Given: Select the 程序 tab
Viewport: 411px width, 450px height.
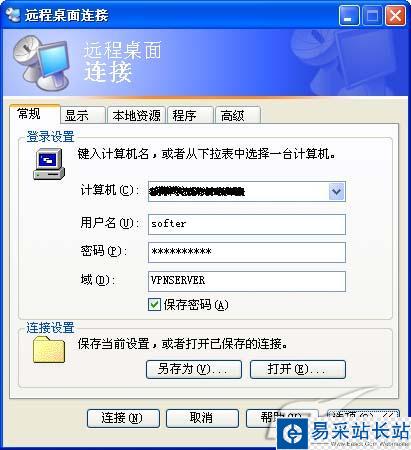Looking at the screenshot, I should click(190, 116).
